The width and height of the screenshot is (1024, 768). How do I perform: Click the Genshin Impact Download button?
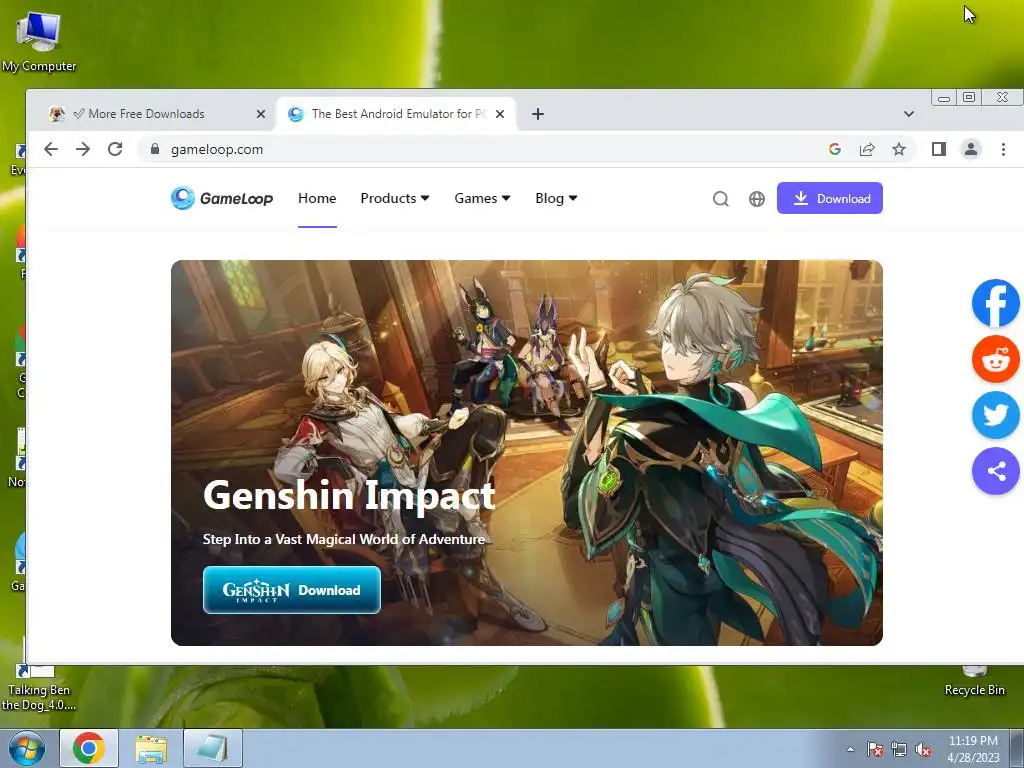pyautogui.click(x=292, y=590)
